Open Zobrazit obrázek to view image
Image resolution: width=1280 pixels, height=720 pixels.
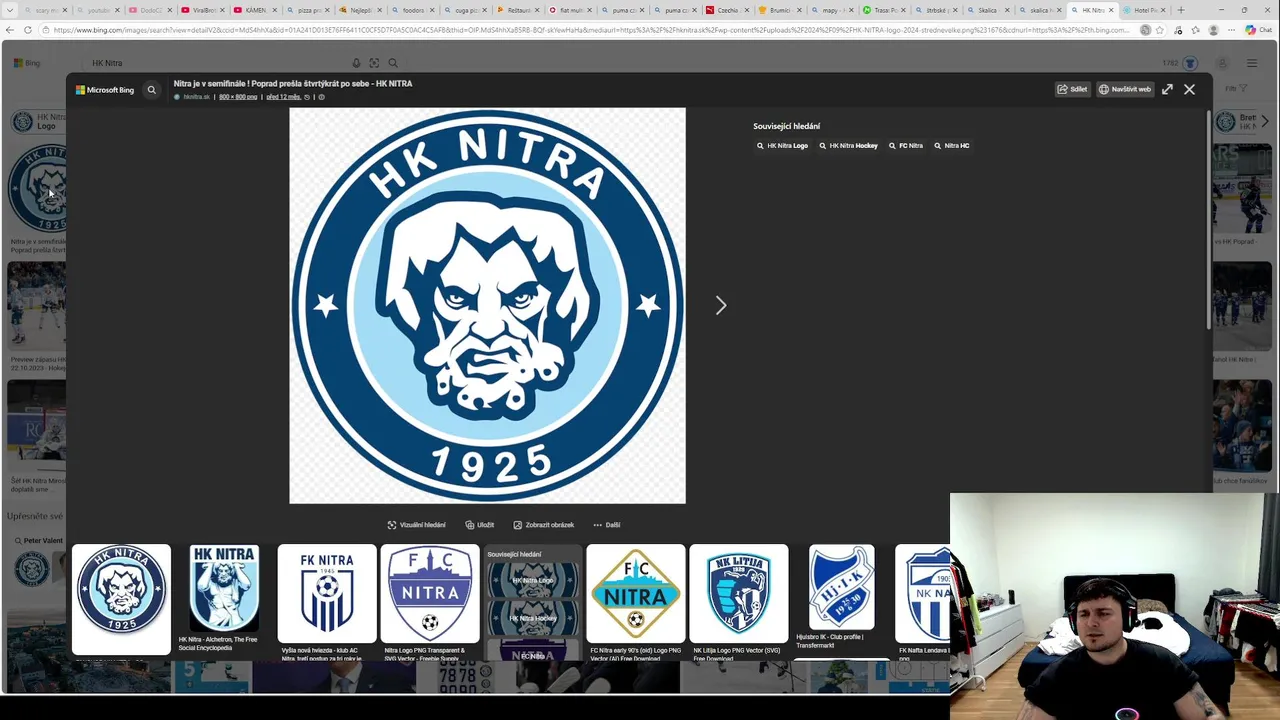click(544, 525)
